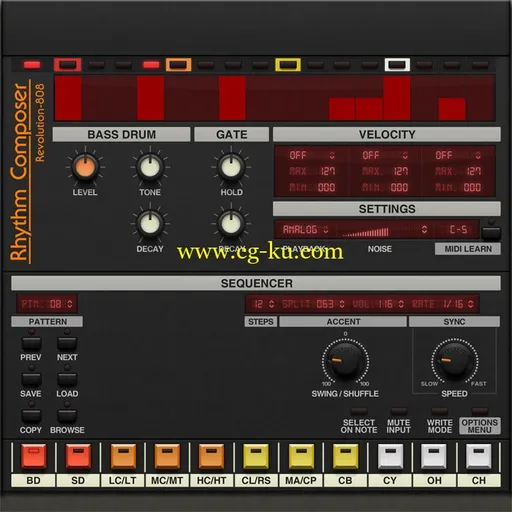Toggle the red-framed step 1 button
The width and height of the screenshot is (512, 512).
point(67,65)
